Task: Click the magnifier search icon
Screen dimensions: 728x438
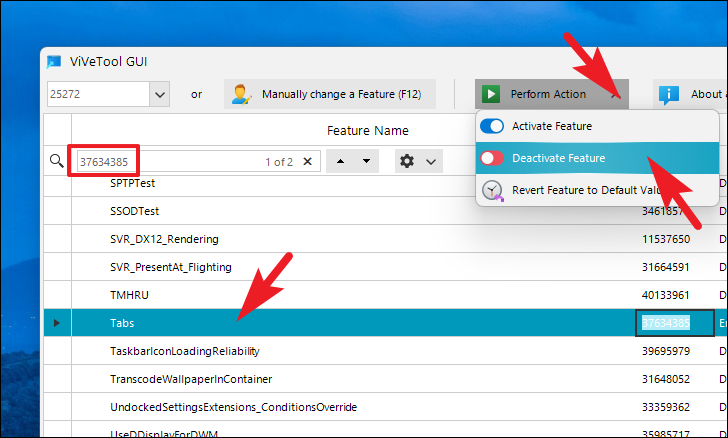Action: click(57, 161)
